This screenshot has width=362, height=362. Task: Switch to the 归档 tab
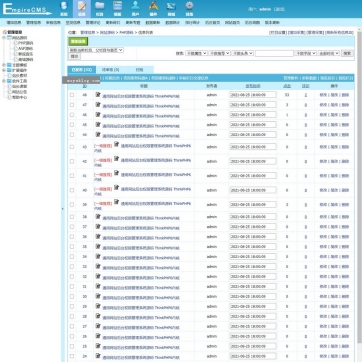[x=139, y=70]
